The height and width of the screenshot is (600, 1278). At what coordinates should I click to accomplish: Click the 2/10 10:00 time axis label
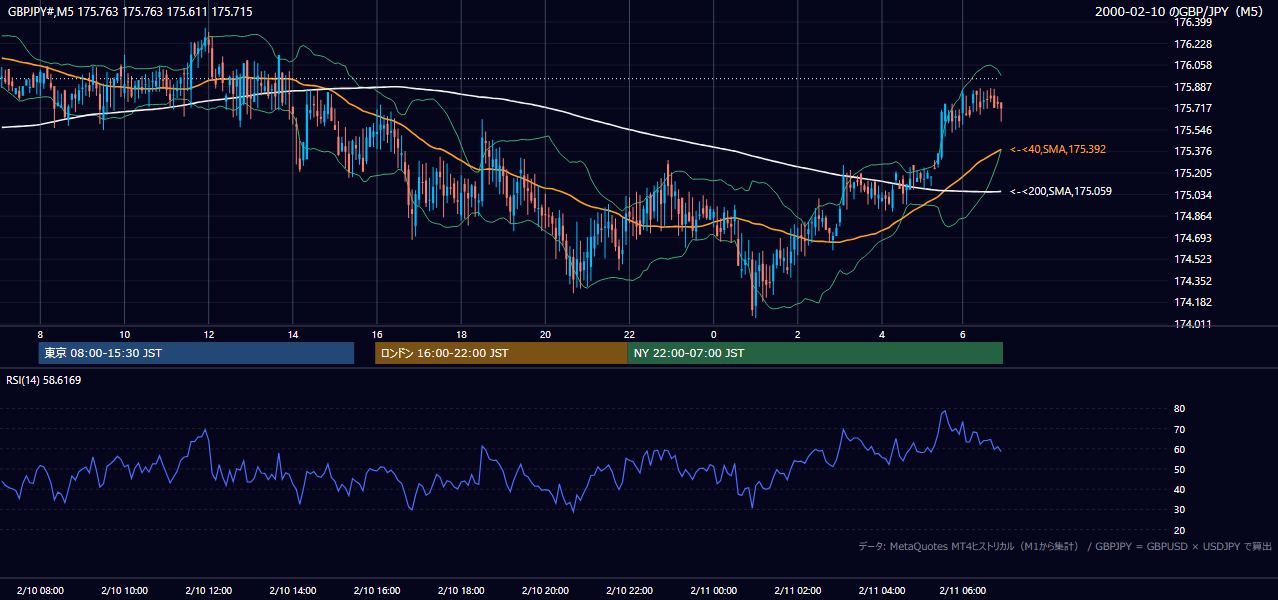click(x=125, y=590)
